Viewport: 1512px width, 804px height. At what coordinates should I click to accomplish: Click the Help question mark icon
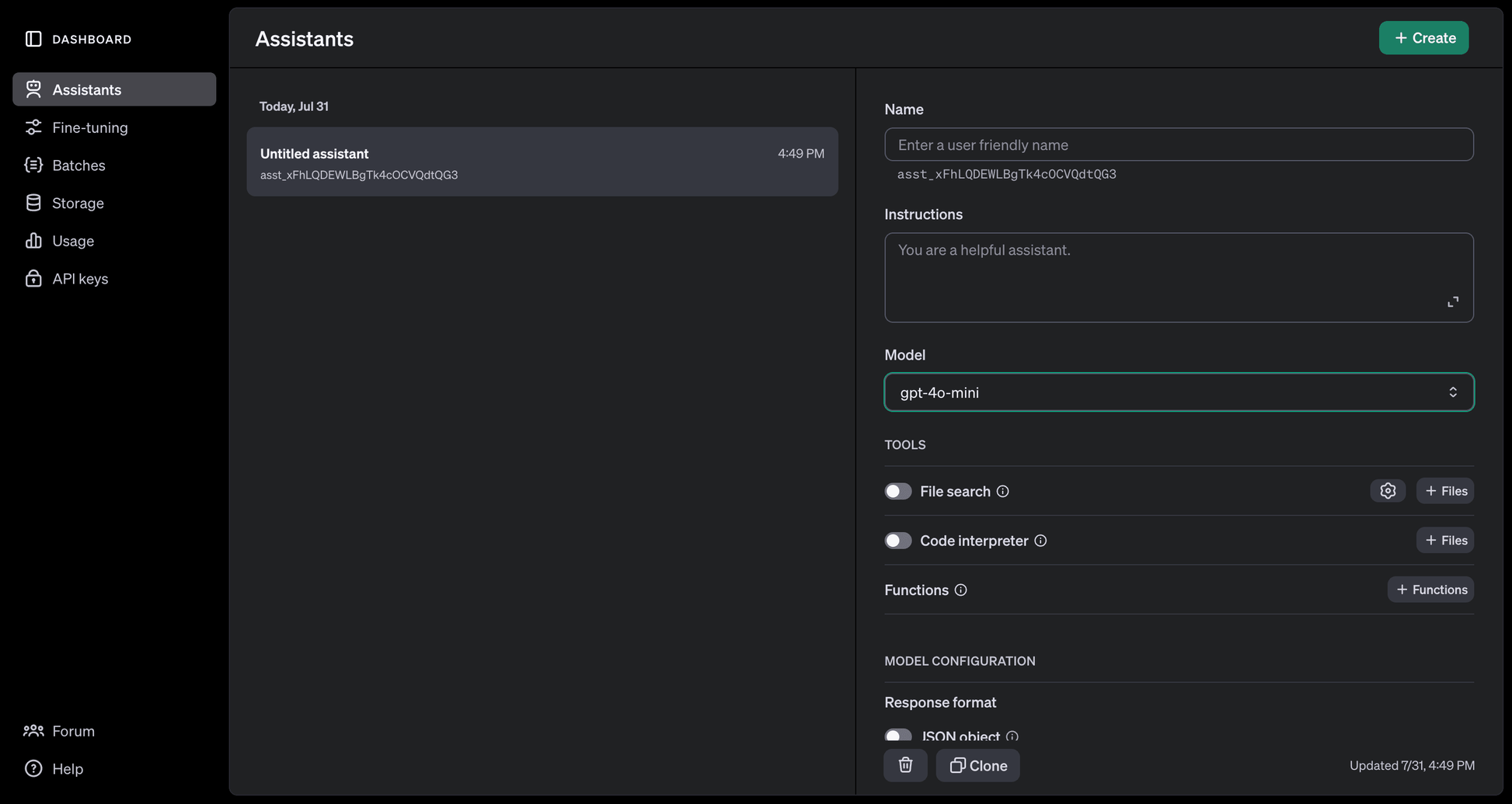[33, 768]
